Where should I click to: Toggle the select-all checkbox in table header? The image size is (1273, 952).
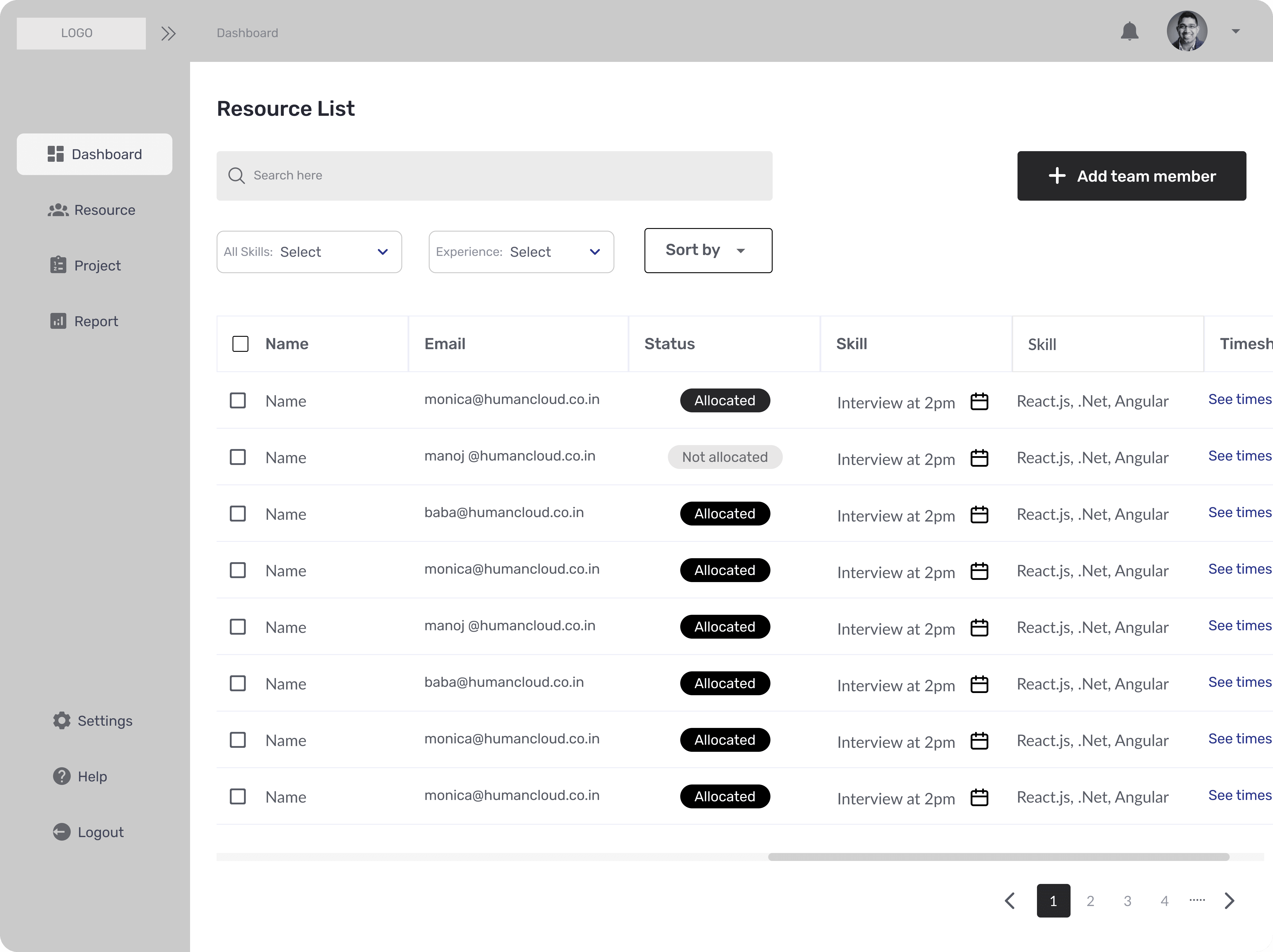coord(240,344)
